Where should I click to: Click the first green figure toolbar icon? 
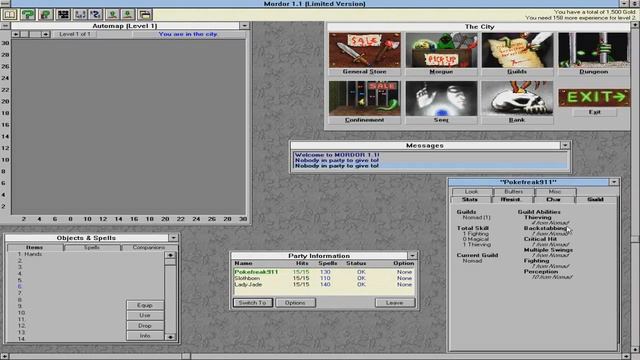pyautogui.click(x=113, y=15)
